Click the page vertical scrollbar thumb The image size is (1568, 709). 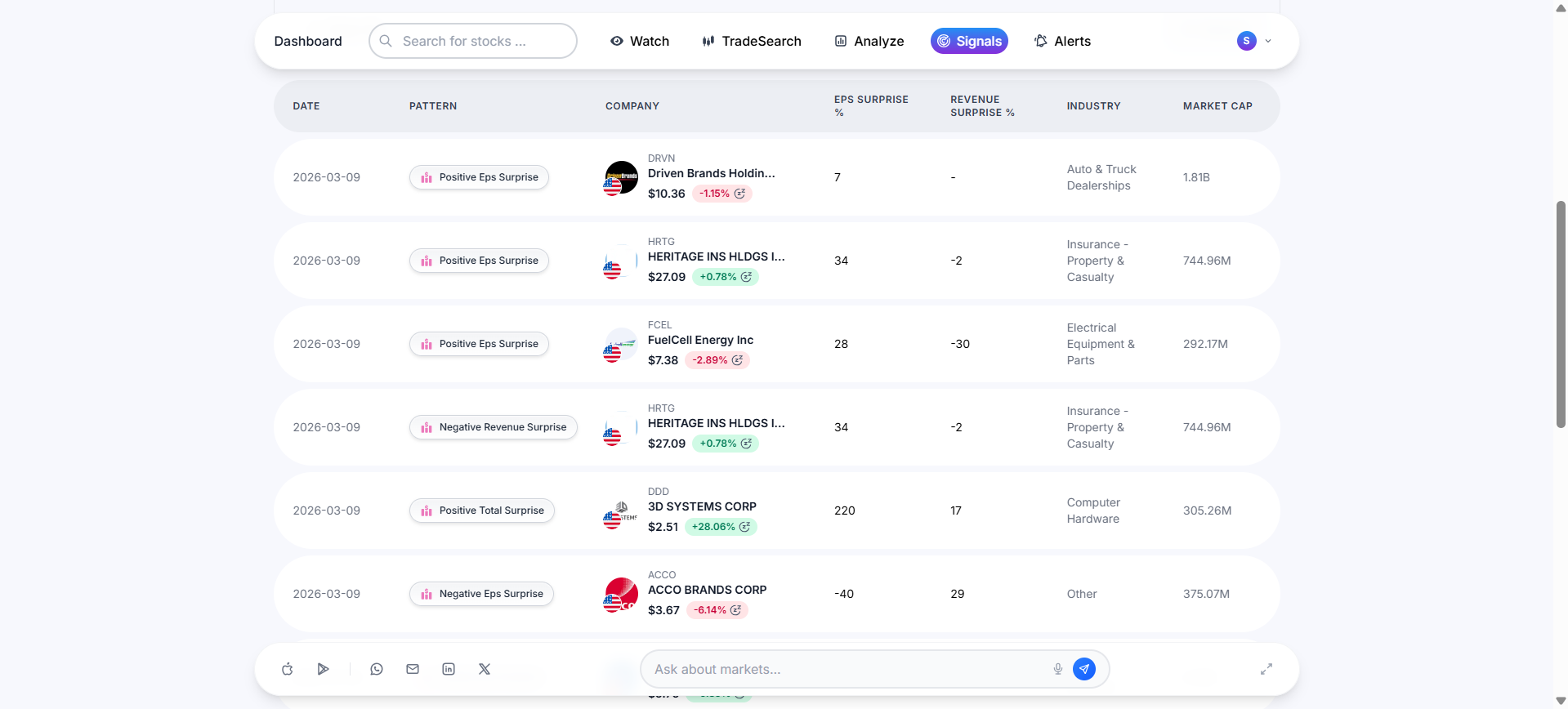[1561, 314]
